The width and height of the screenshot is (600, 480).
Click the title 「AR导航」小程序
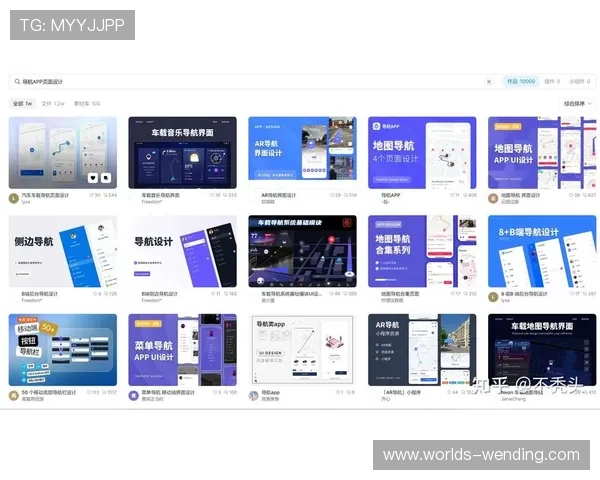(402, 392)
